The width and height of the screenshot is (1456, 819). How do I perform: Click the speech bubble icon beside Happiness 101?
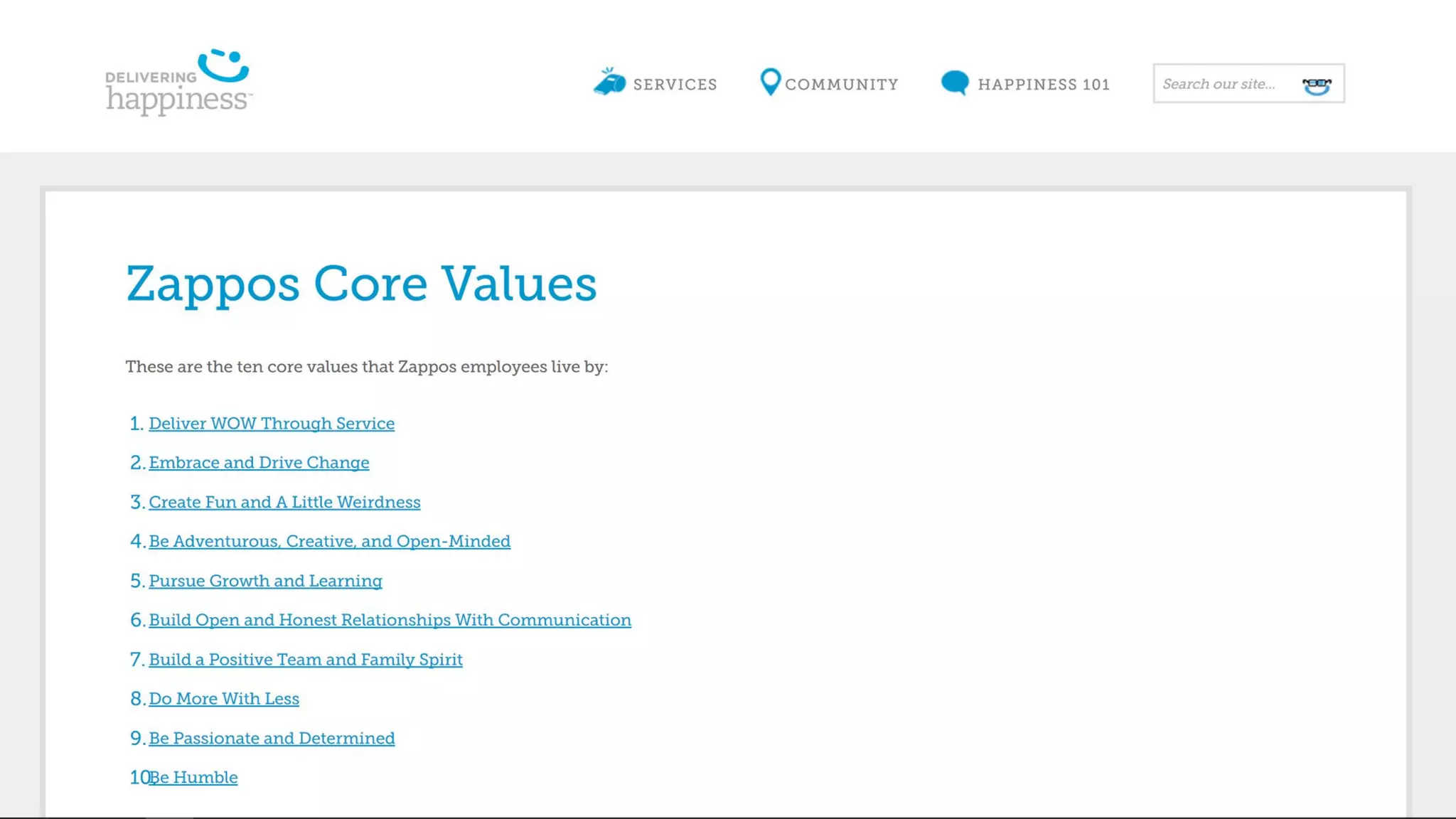click(955, 83)
